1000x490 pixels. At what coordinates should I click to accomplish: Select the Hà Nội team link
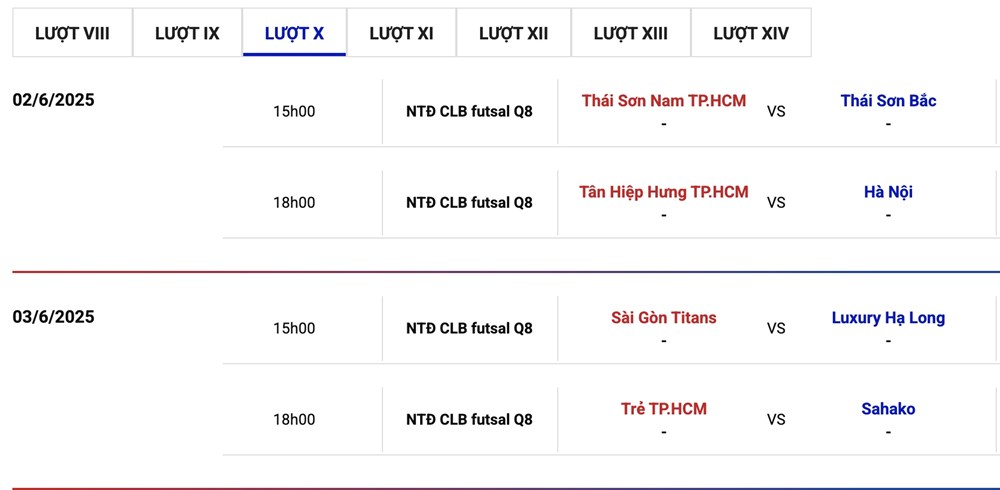(888, 192)
